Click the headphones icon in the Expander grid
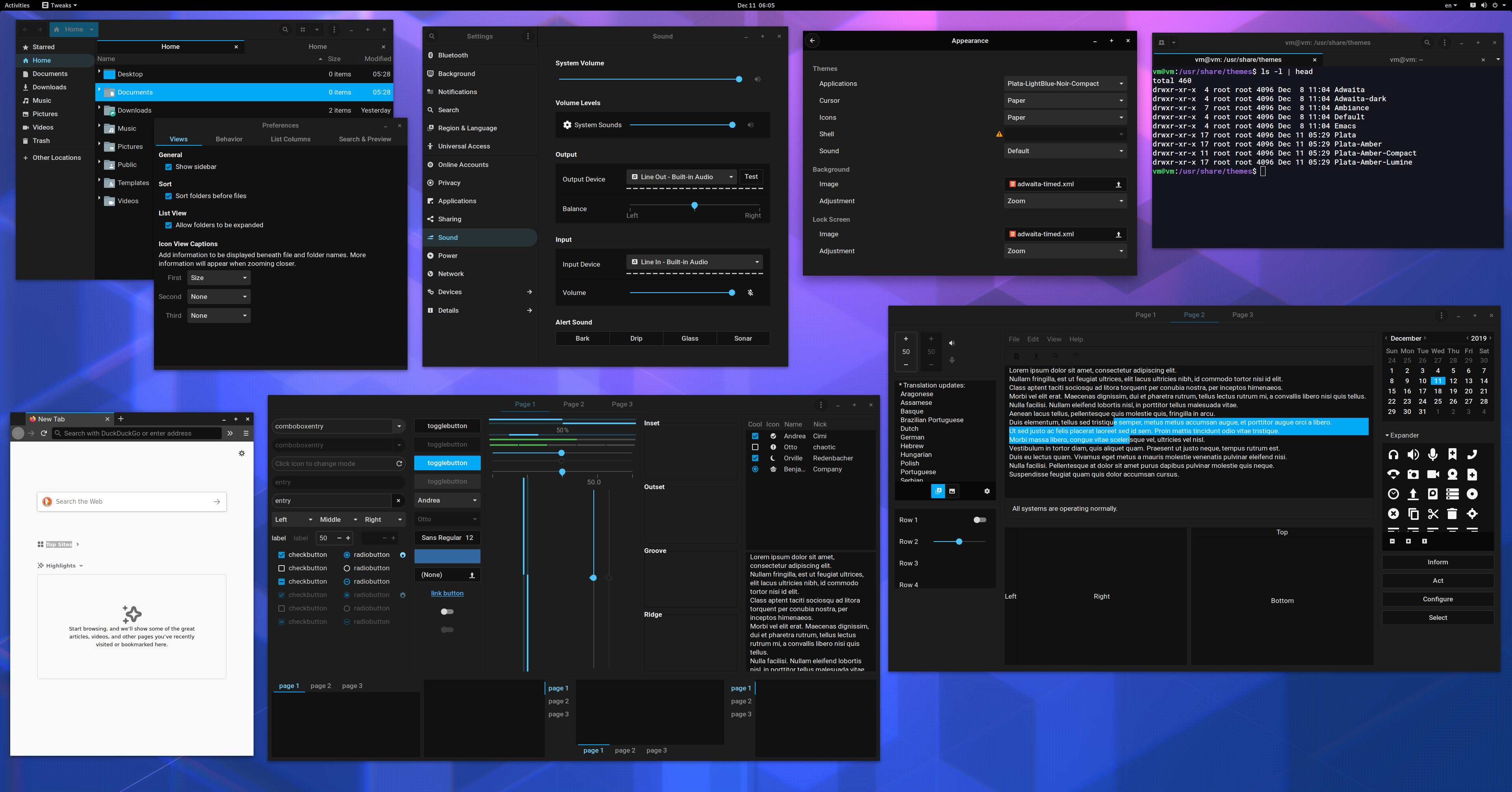Viewport: 1512px width, 792px height. click(x=1393, y=454)
